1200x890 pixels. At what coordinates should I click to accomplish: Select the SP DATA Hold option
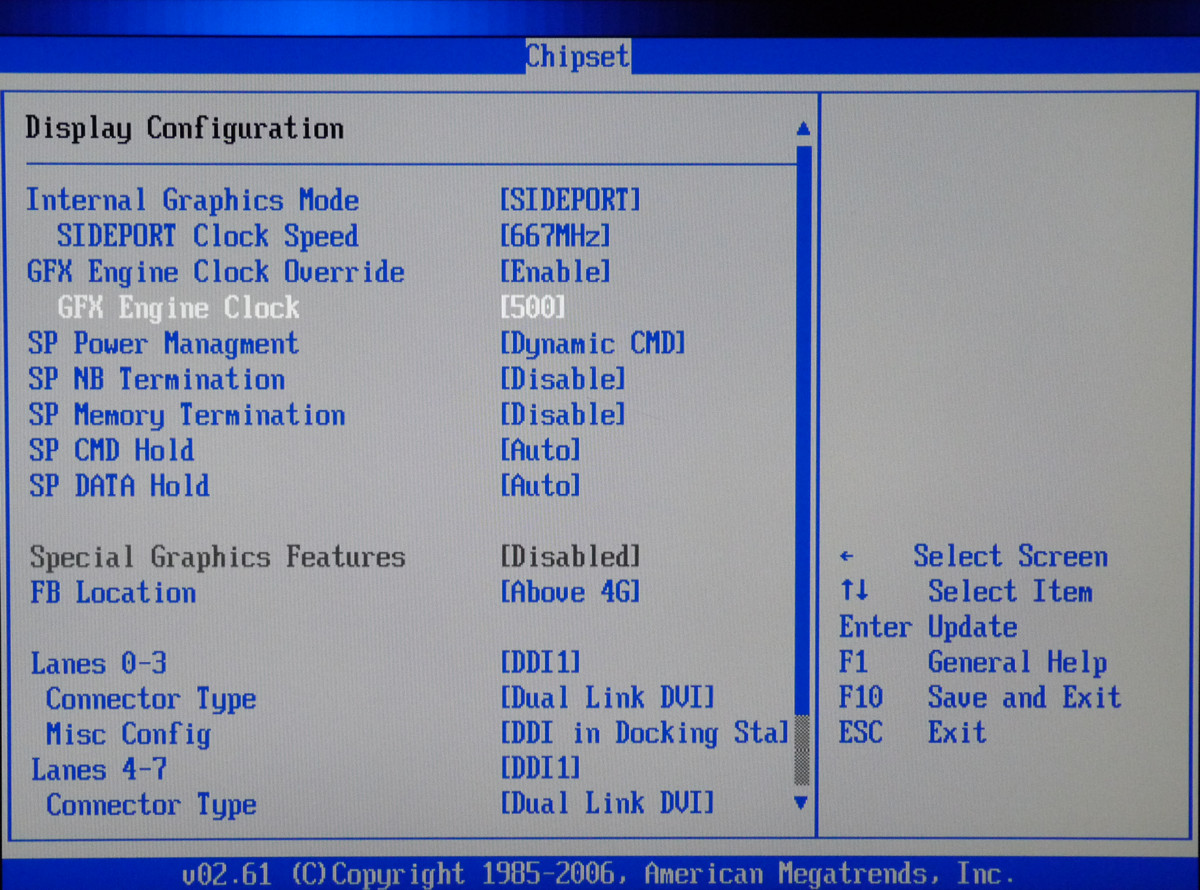pyautogui.click(x=119, y=486)
